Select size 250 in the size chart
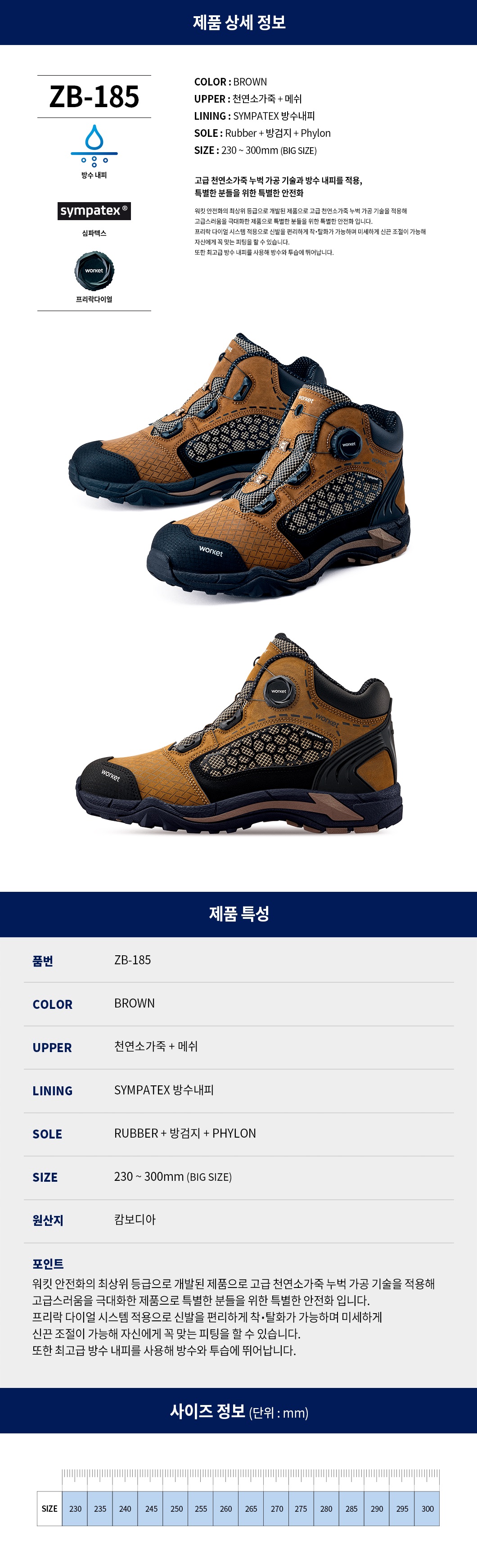The image size is (477, 1568). click(x=176, y=1508)
